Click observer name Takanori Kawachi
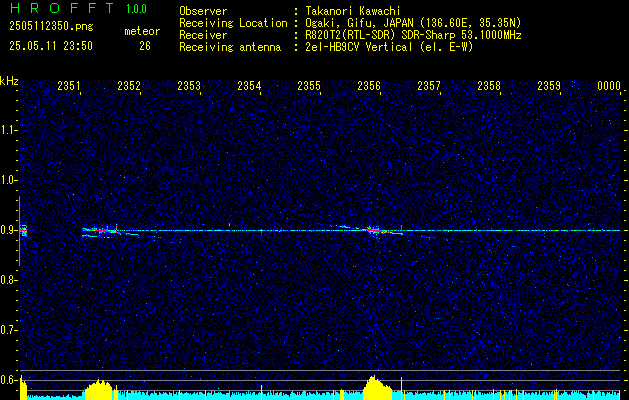This screenshot has height=400, width=629. coord(353,11)
